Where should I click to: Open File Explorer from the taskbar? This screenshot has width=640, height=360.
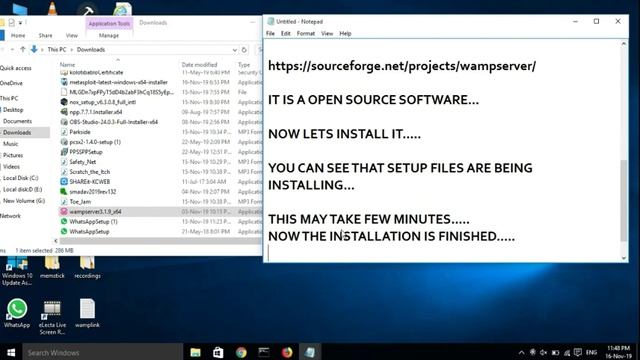196,352
